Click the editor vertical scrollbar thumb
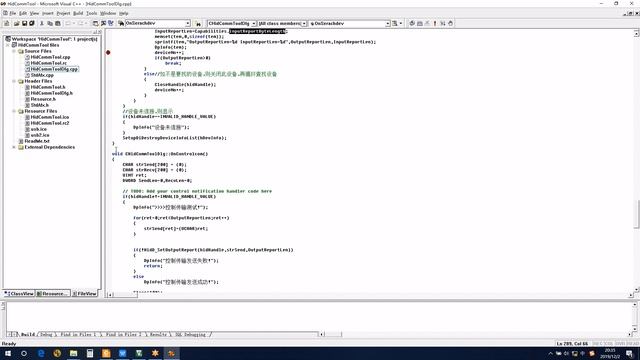Viewport: 640px width, 360px height. (x=636, y=214)
